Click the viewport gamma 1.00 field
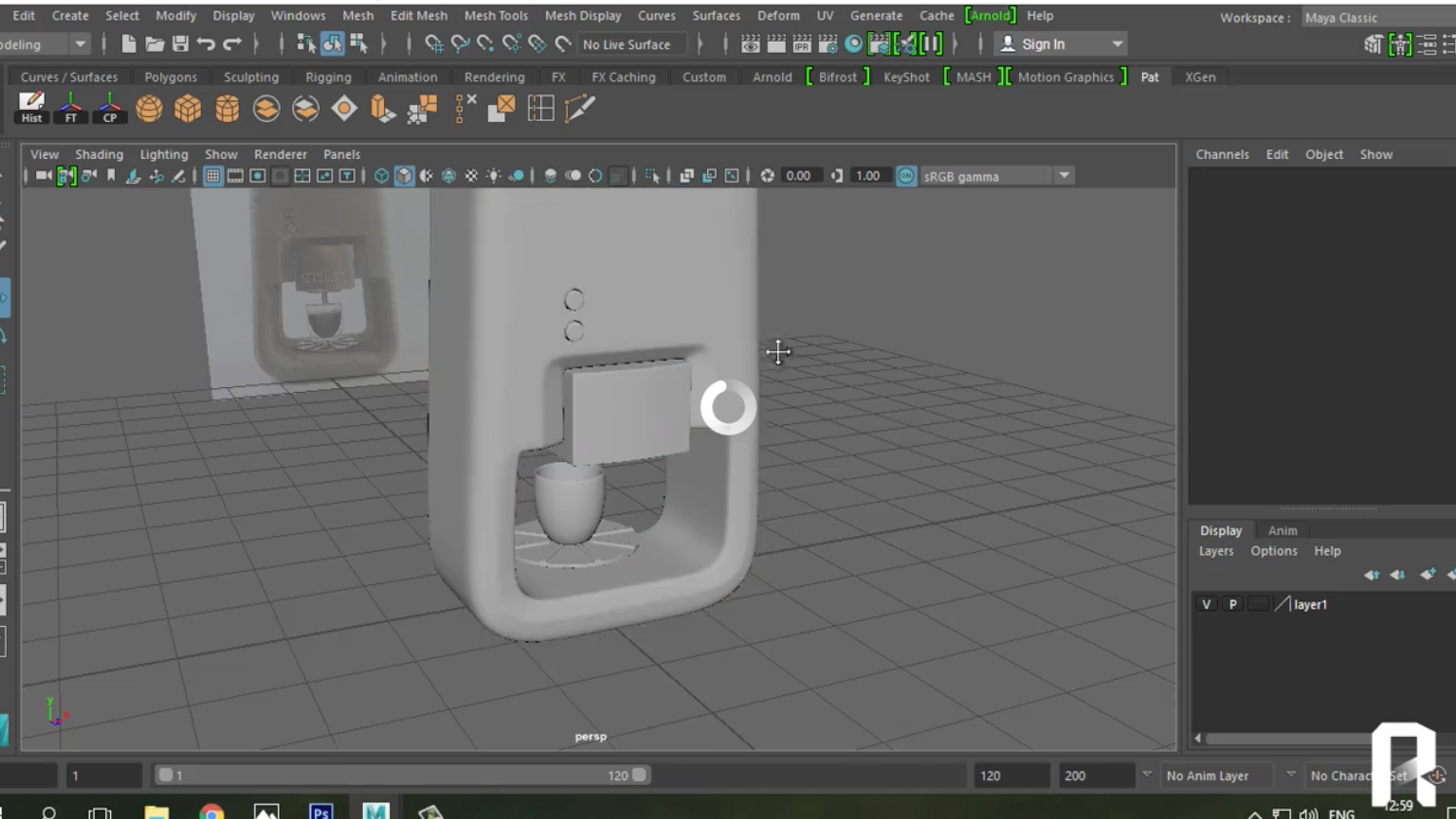Image resolution: width=1456 pixels, height=819 pixels. tap(867, 176)
